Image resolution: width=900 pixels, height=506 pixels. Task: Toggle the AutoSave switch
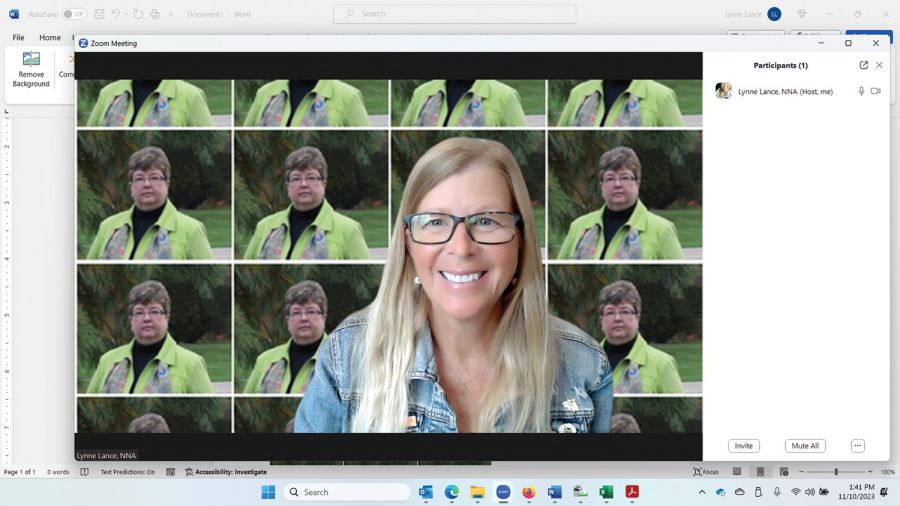point(74,14)
